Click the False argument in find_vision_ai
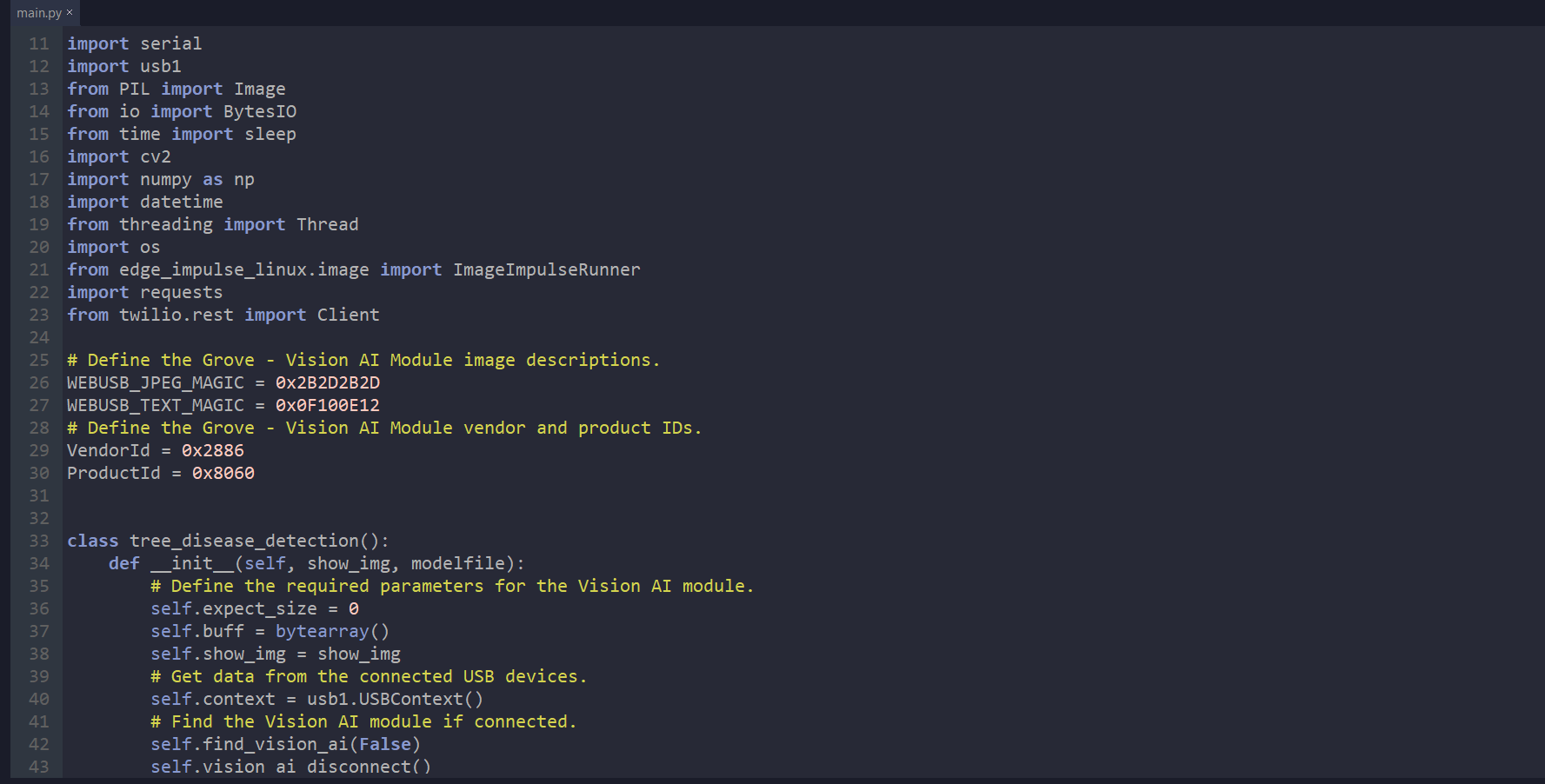Image resolution: width=1545 pixels, height=784 pixels. (385, 744)
